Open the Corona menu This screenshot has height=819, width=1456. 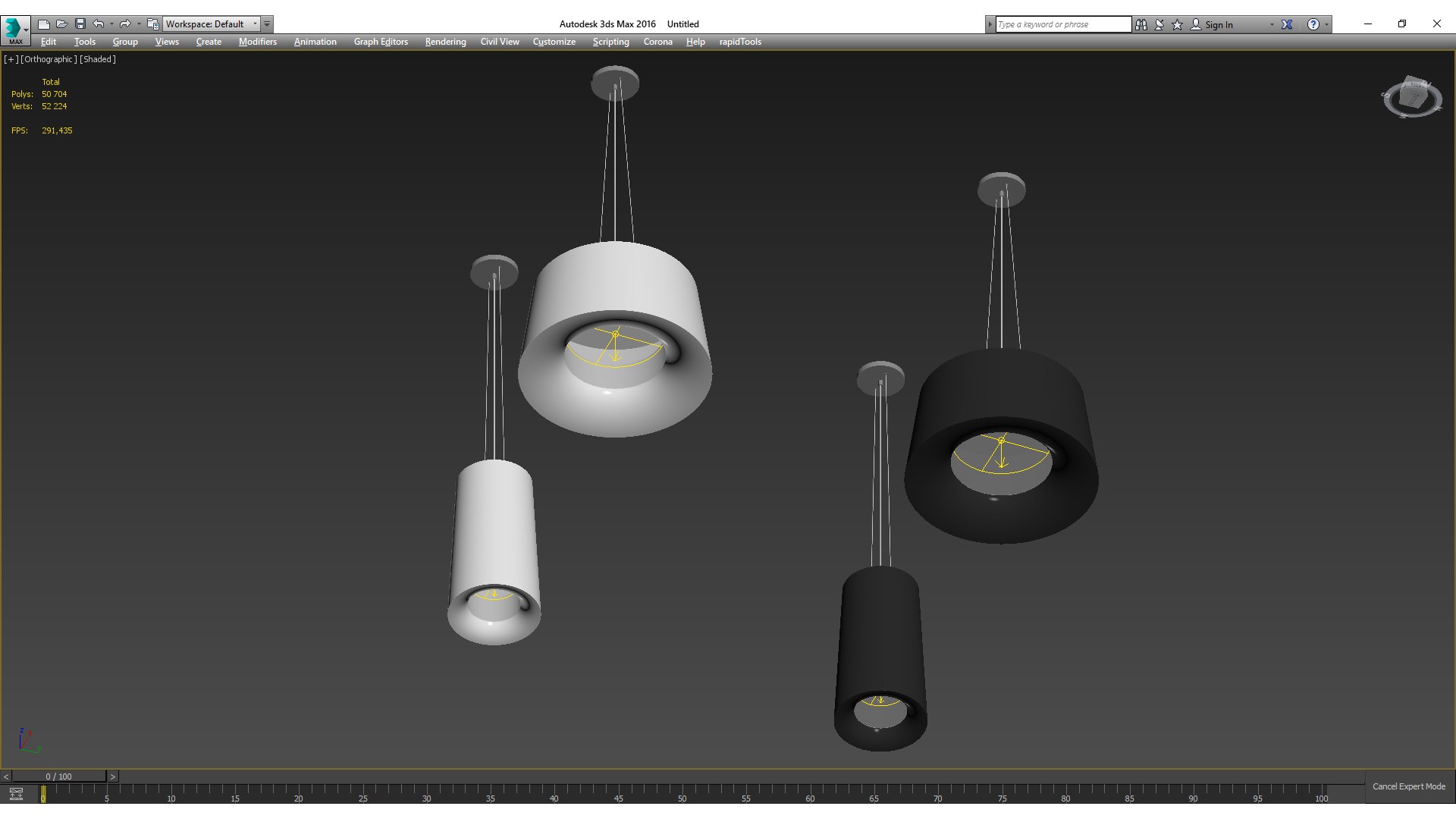click(658, 42)
